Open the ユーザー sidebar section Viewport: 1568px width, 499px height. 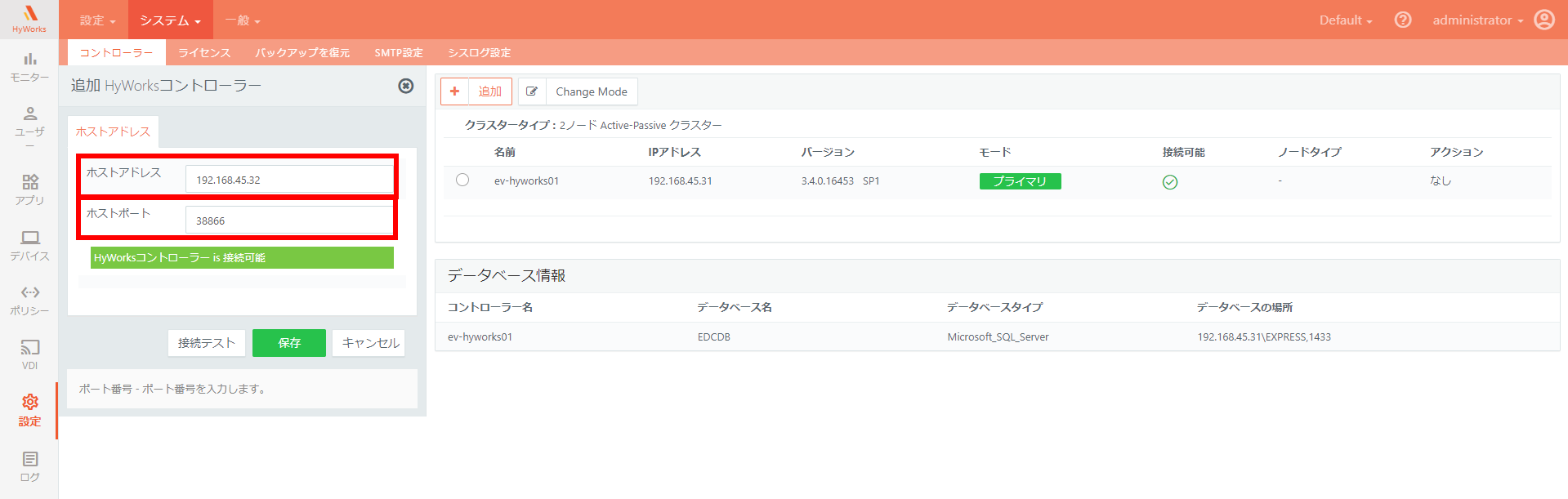(29, 127)
